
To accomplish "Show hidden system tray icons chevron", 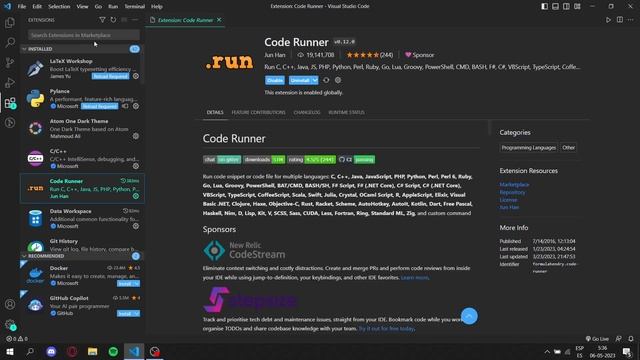I will [x=547, y=351].
